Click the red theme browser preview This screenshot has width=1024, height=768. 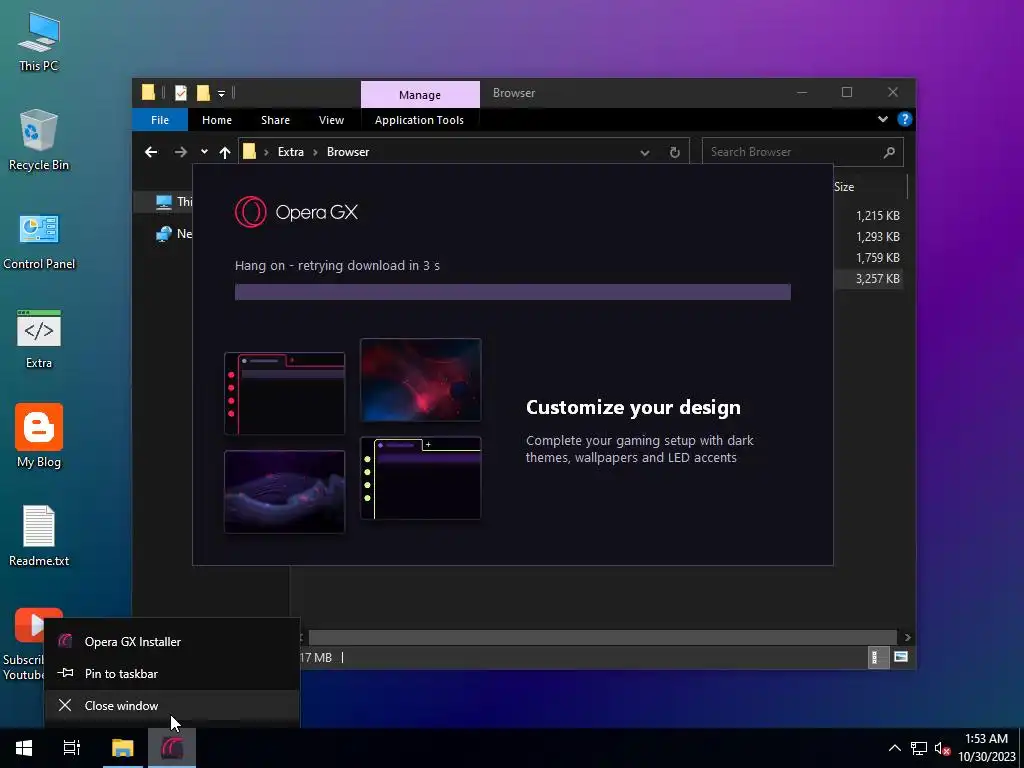[x=284, y=394]
